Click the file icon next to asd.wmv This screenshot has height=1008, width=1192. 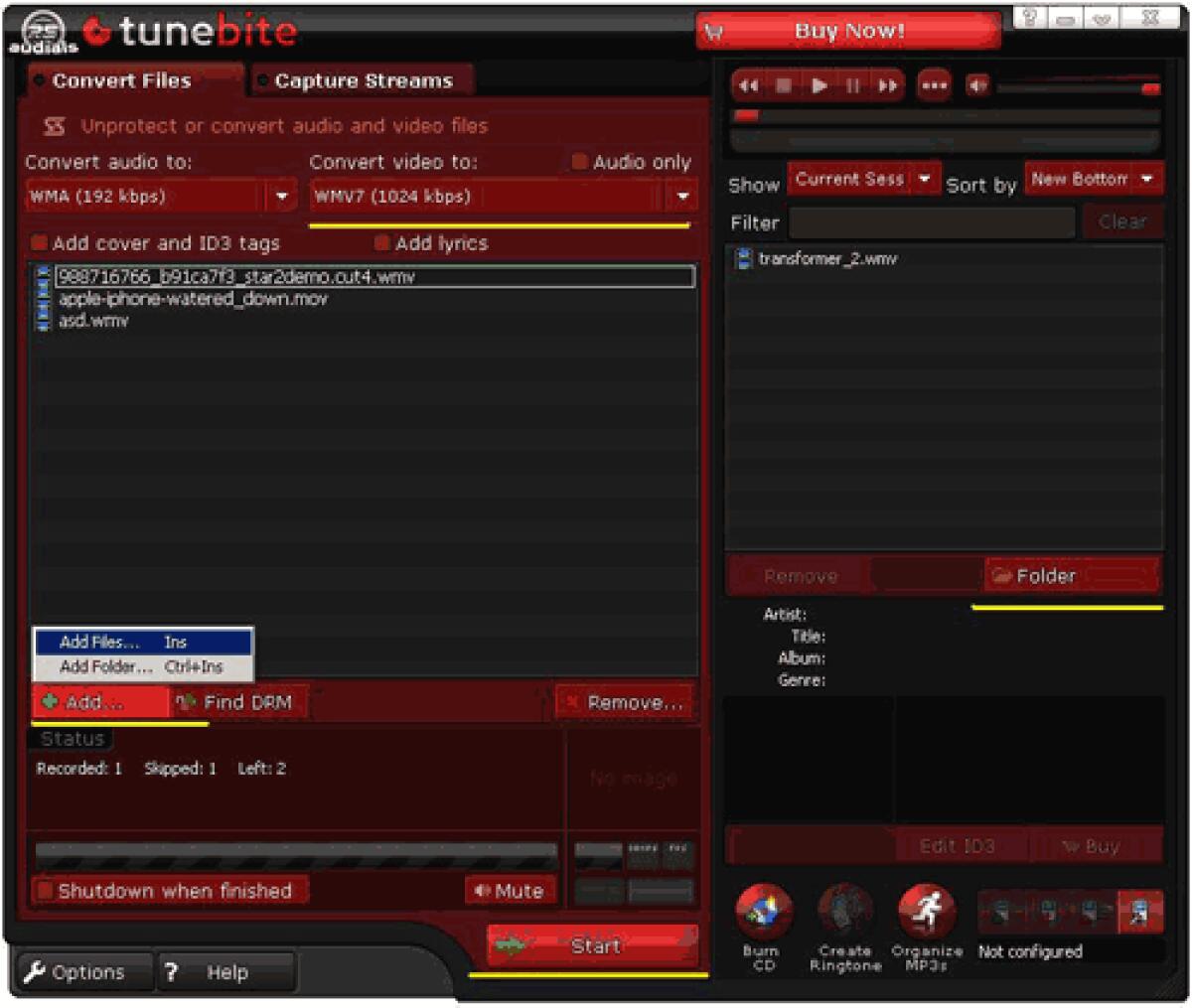coord(43,320)
